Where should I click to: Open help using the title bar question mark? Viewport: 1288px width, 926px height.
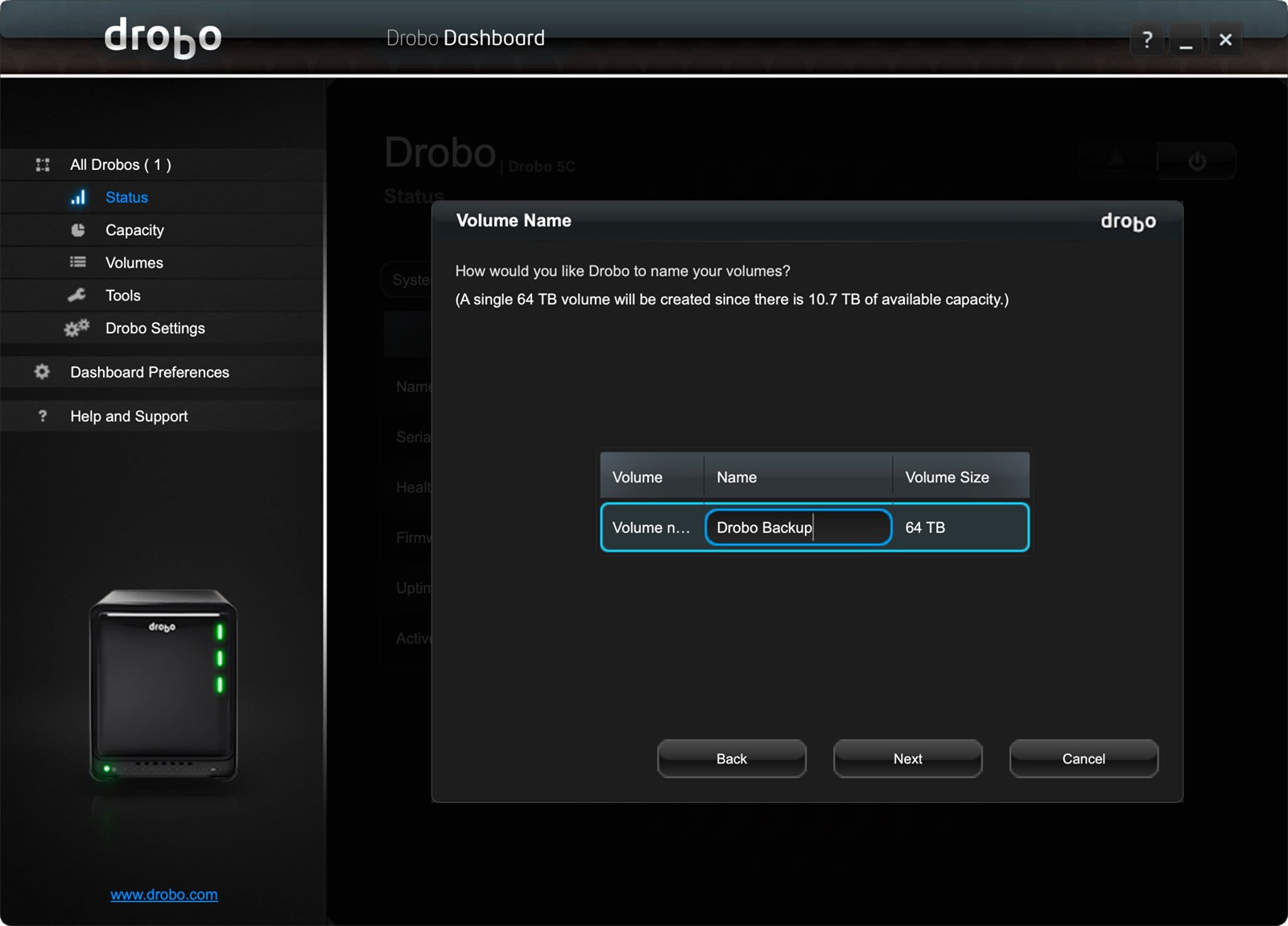tap(1147, 39)
